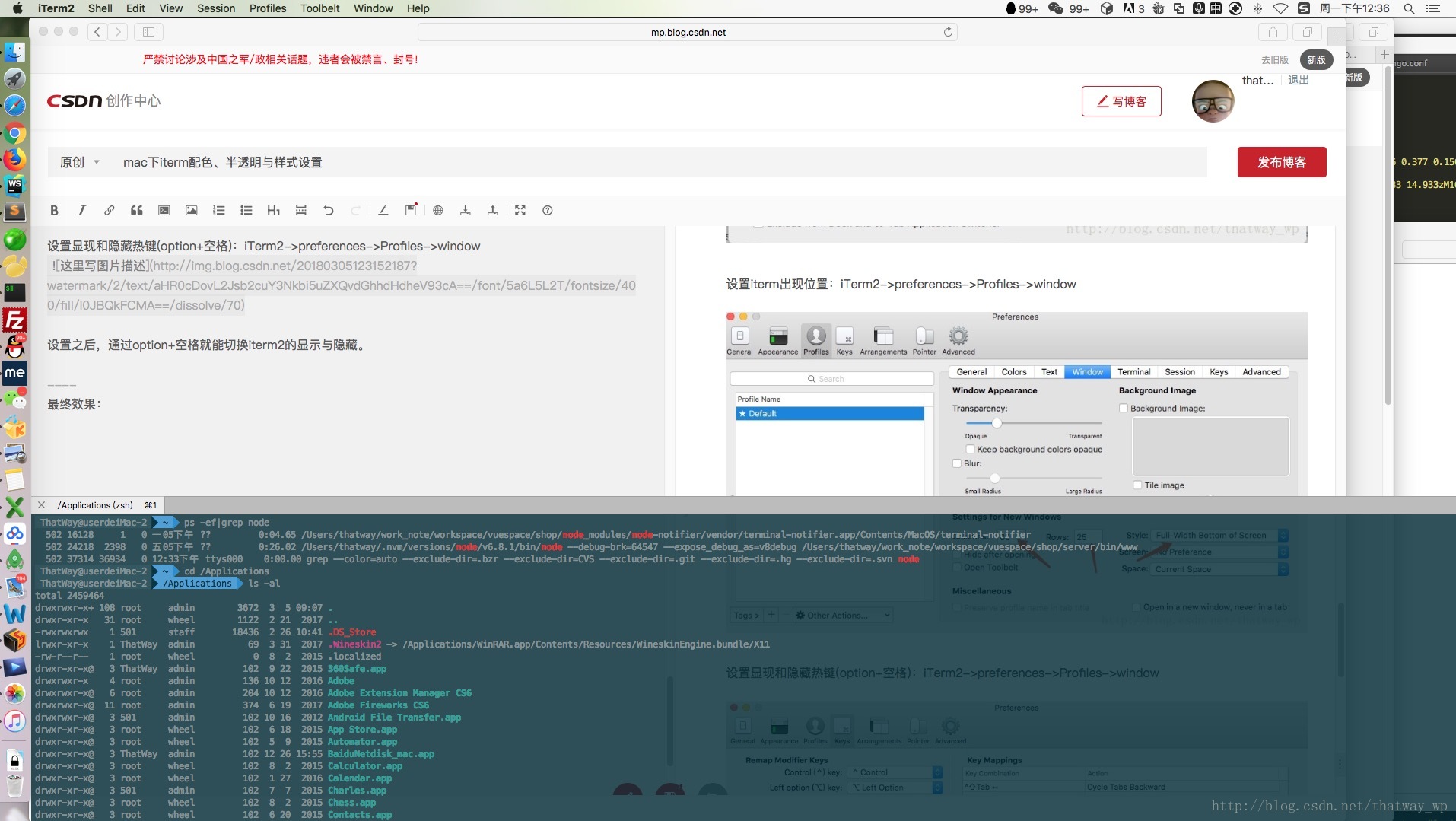The height and width of the screenshot is (821, 1456).
Task: Open the Safari share menu
Action: point(1272,32)
